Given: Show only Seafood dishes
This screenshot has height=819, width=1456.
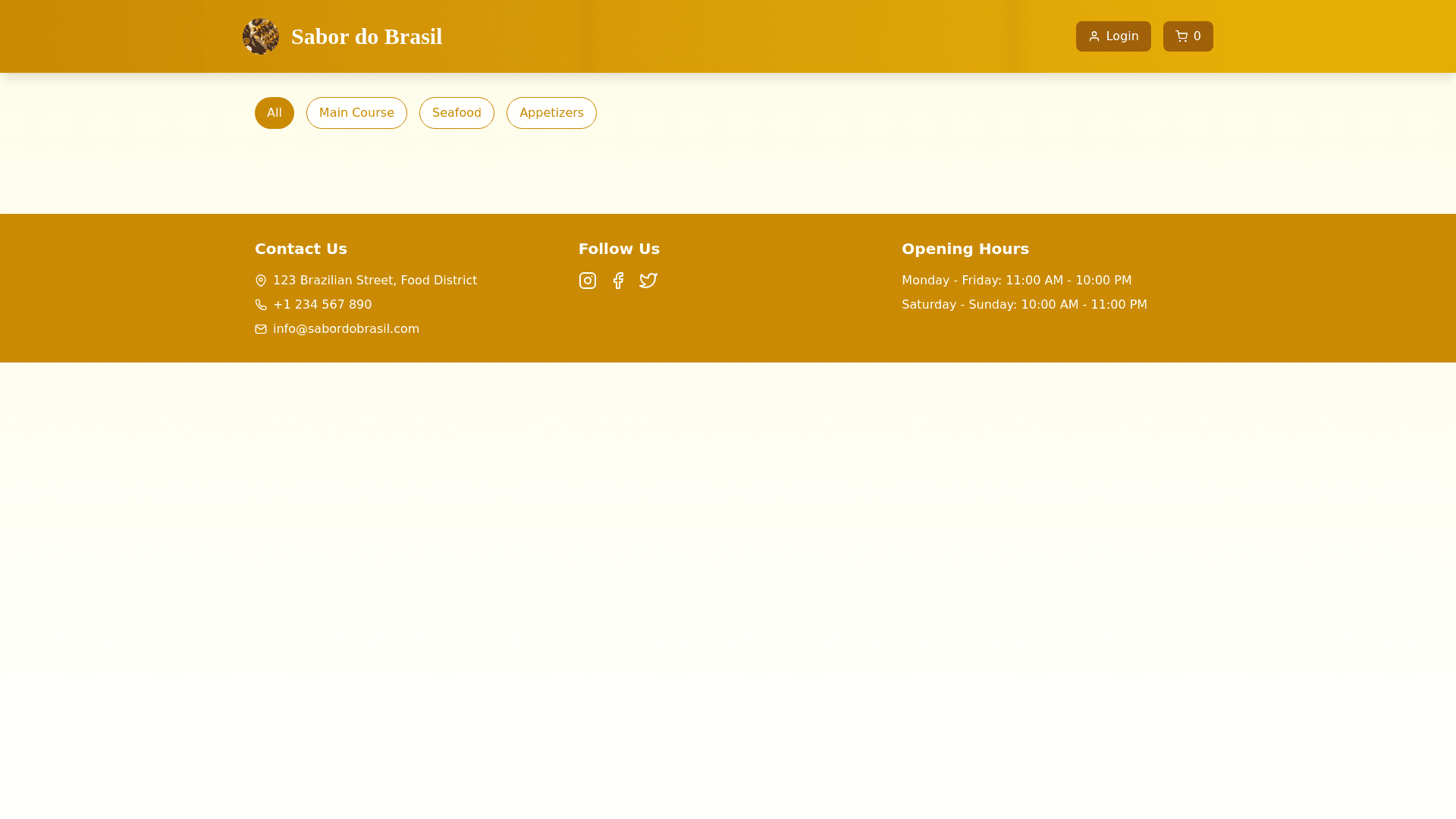Looking at the screenshot, I should click(x=457, y=113).
